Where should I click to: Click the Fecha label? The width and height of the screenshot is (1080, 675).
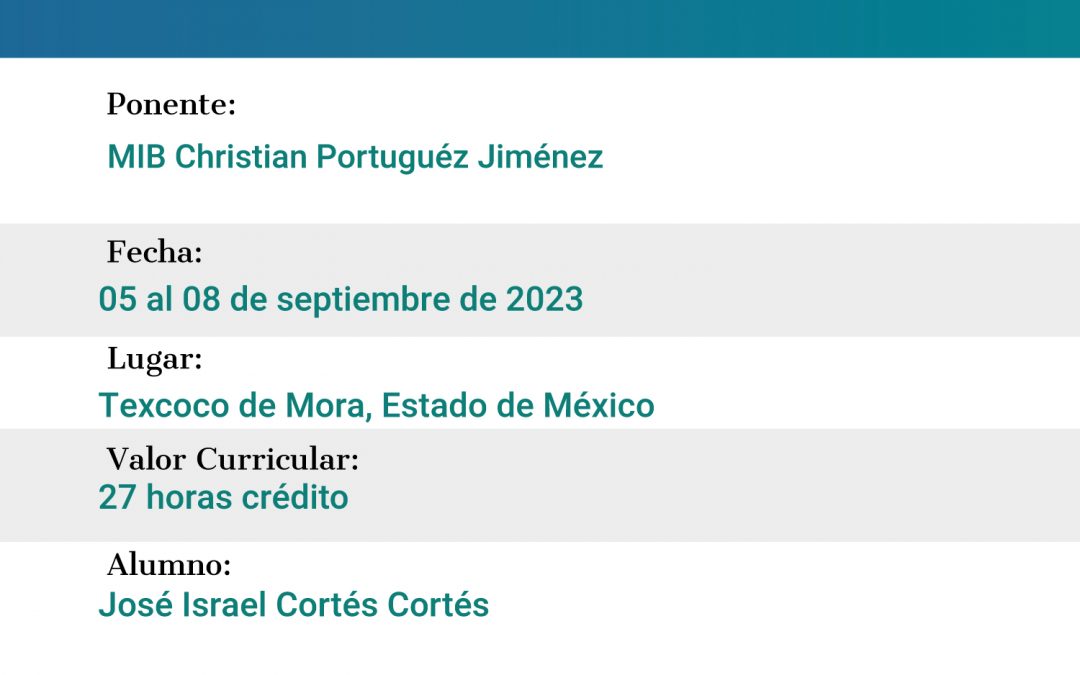154,253
